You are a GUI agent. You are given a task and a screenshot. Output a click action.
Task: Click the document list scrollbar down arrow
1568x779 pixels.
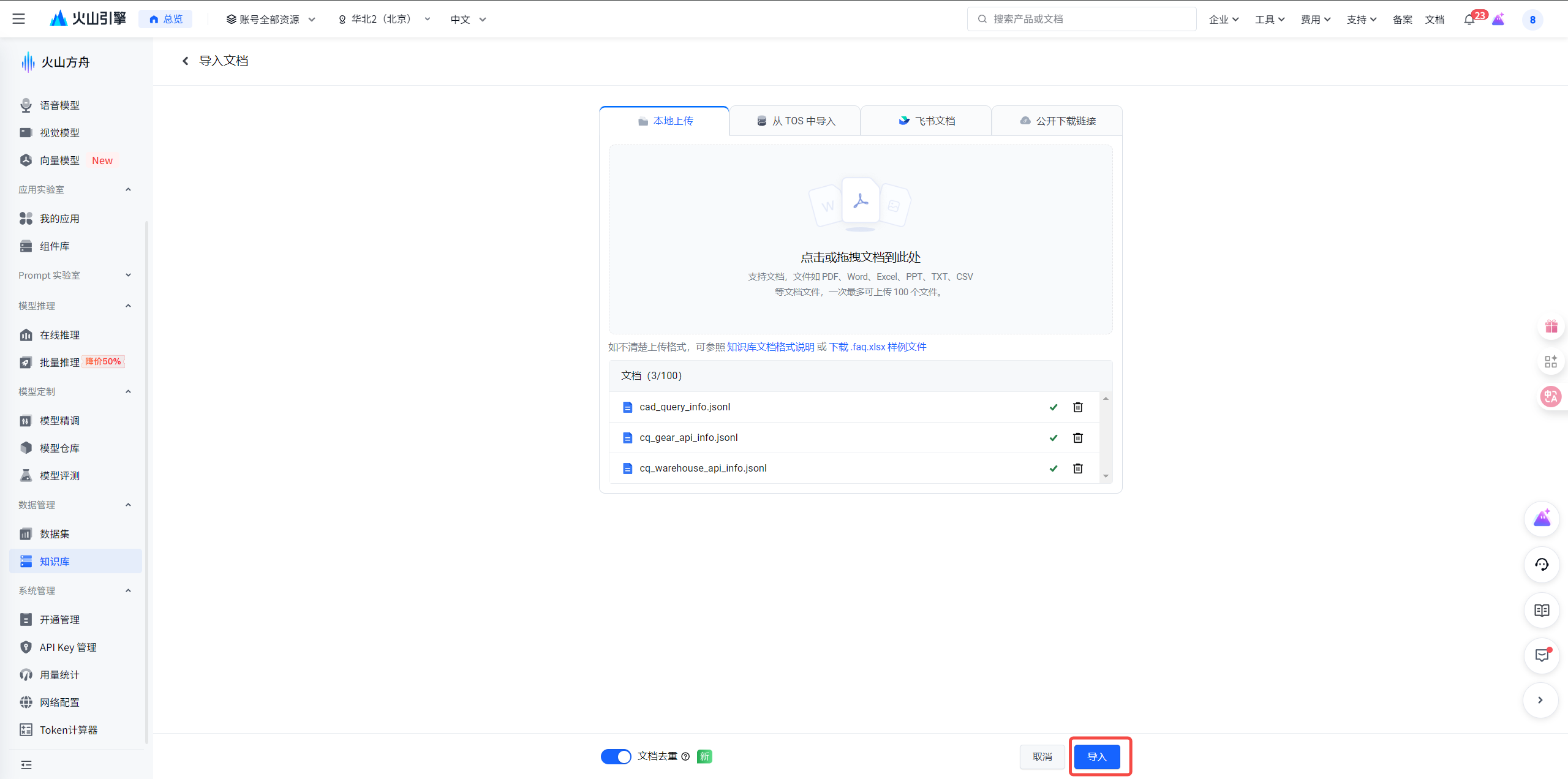coord(1106,476)
